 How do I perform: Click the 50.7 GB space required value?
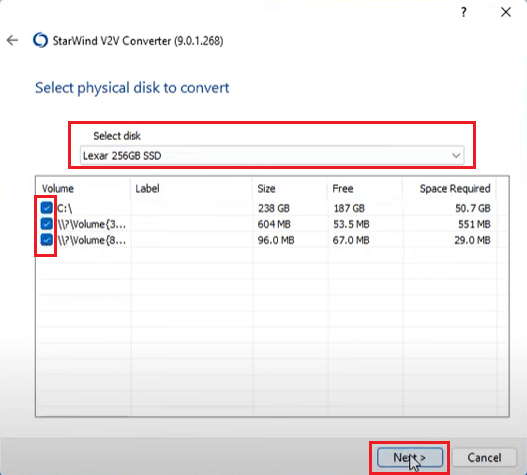(473, 208)
